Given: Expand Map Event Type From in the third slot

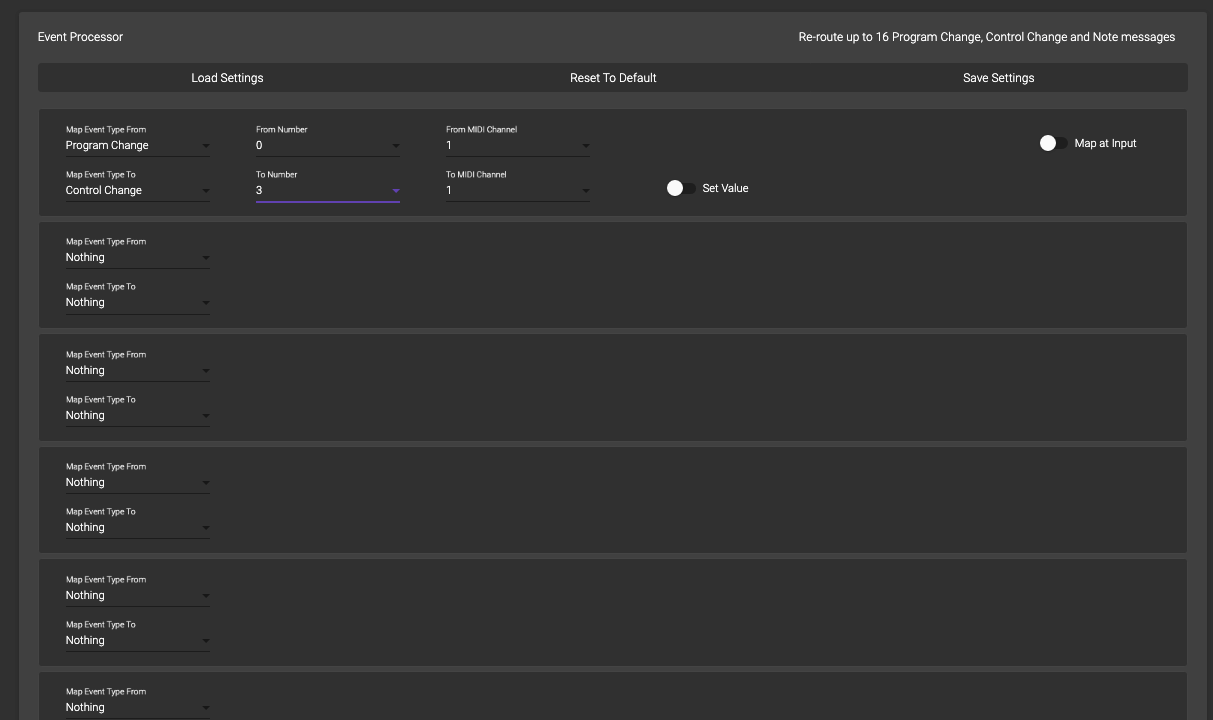Looking at the screenshot, I should (x=138, y=370).
